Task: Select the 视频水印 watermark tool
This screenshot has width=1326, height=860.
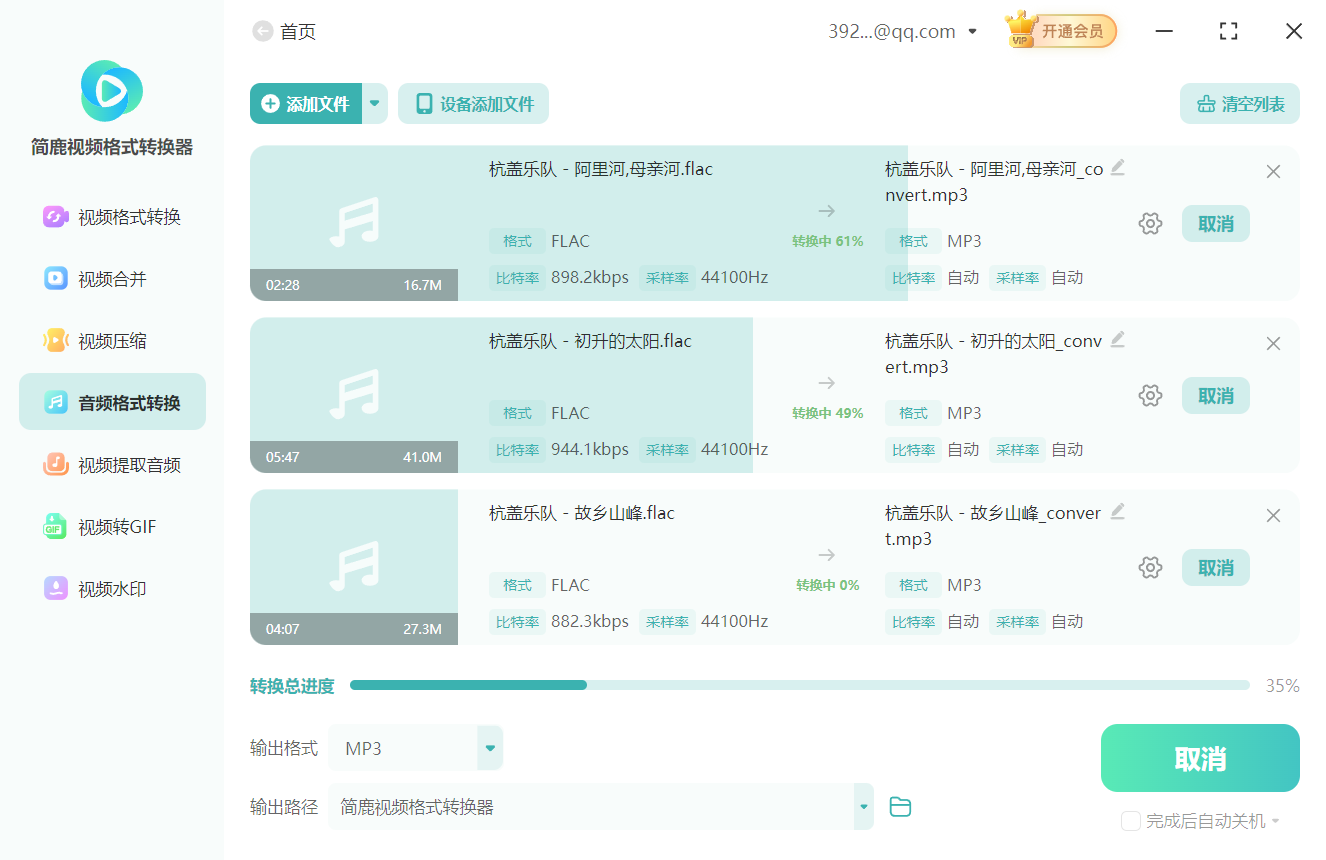Action: (111, 588)
